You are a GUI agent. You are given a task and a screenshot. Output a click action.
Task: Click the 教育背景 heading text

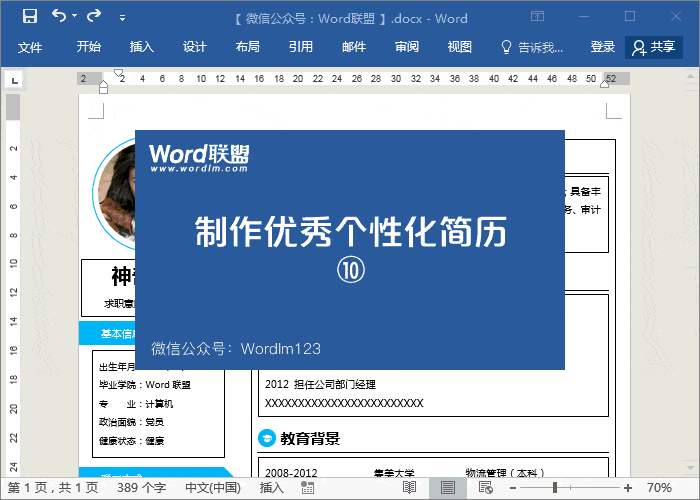[x=310, y=438]
